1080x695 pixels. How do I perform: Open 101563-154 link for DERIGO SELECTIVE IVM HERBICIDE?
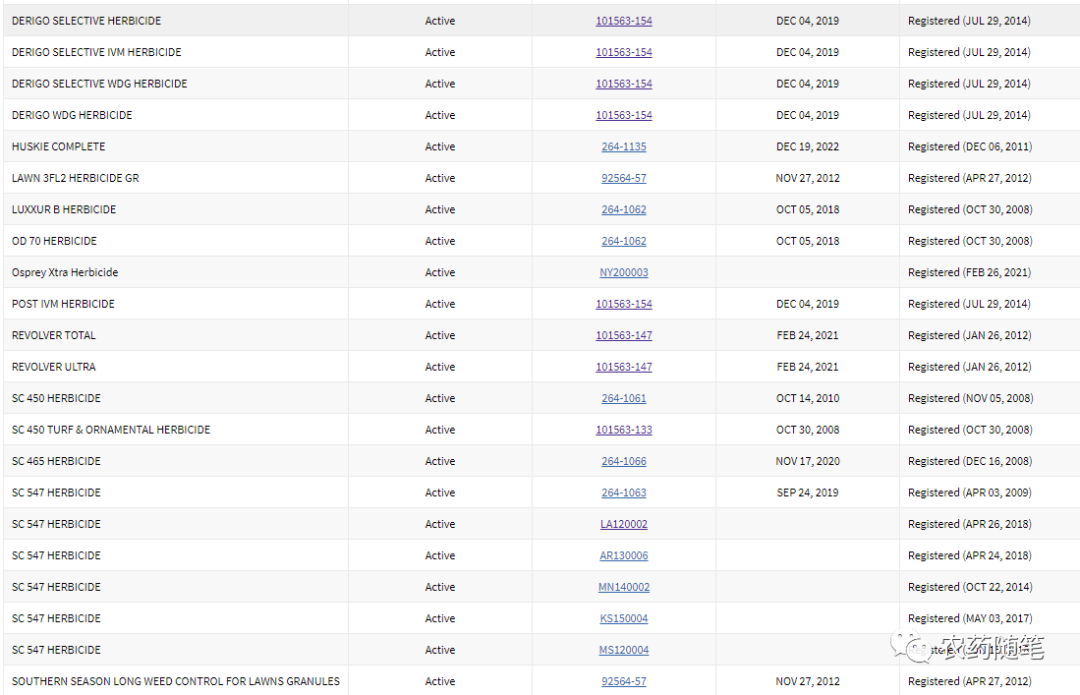coord(623,52)
